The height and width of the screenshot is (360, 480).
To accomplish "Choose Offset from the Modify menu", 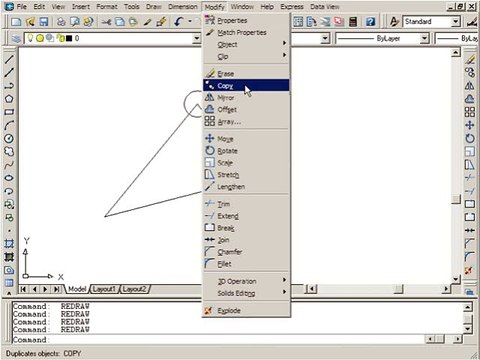I will (246, 109).
